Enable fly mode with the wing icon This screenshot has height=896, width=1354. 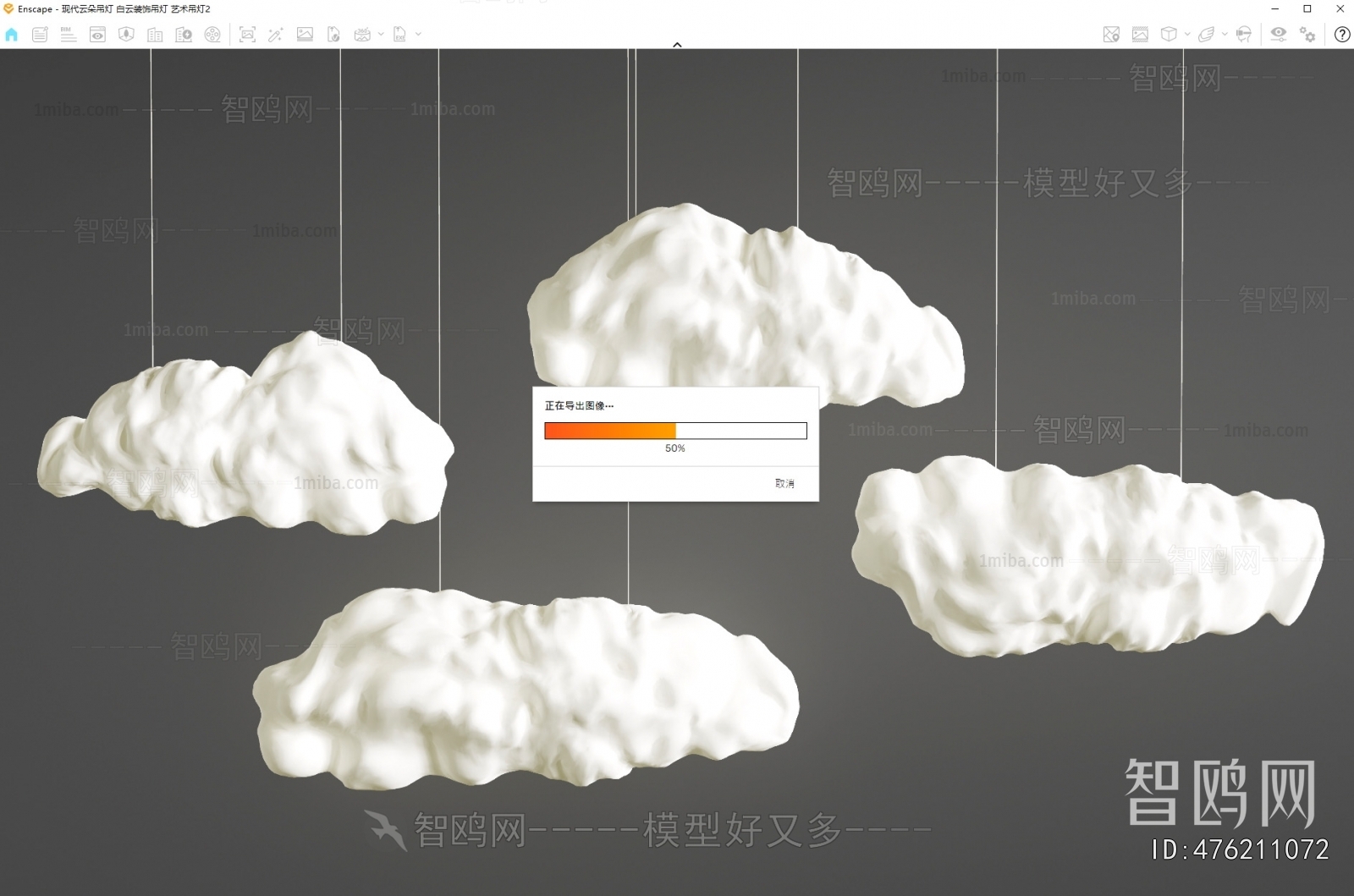pyautogui.click(x=1207, y=35)
